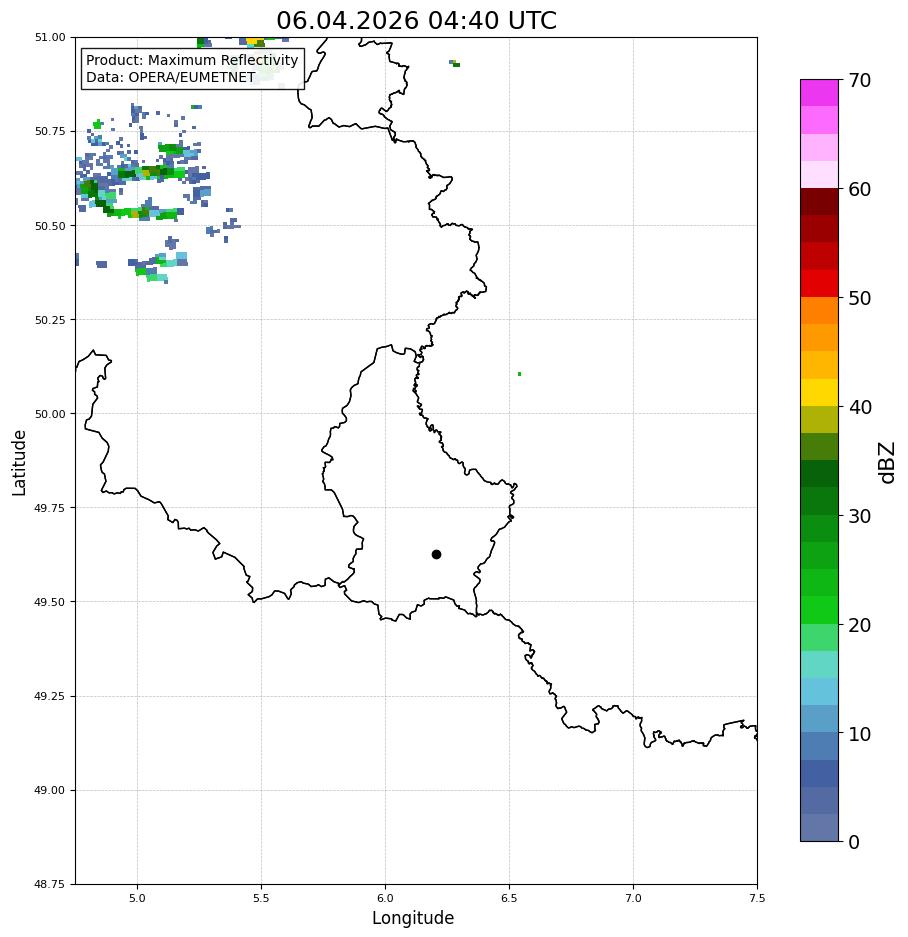Image resolution: width=908 pixels, height=937 pixels.
Task: Click the colorbar tick label '50'
Action: click(860, 298)
